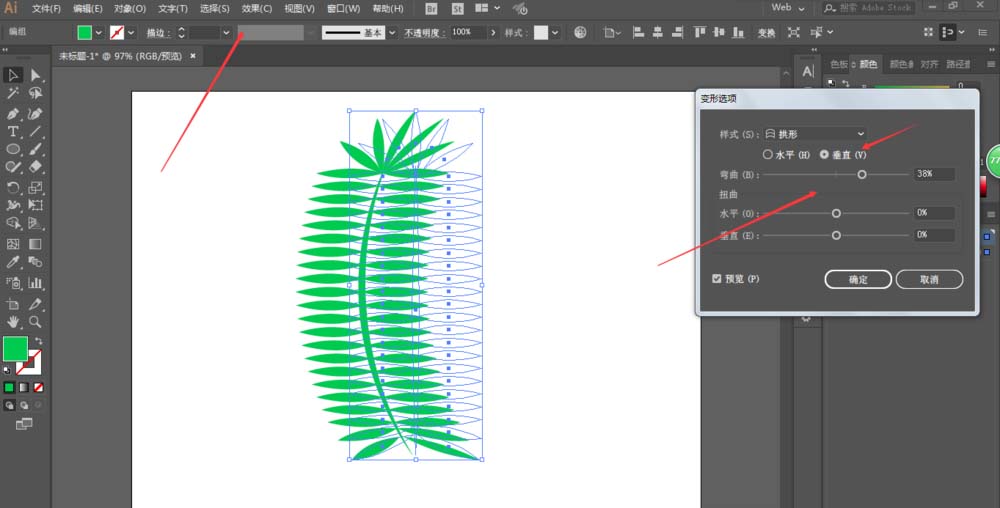Click the 确定 button
Screen dimensions: 1000x508
click(x=858, y=280)
